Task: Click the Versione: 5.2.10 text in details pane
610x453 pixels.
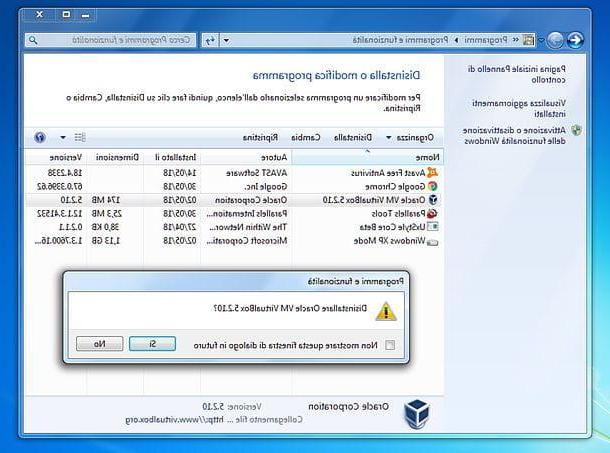Action: [232, 407]
